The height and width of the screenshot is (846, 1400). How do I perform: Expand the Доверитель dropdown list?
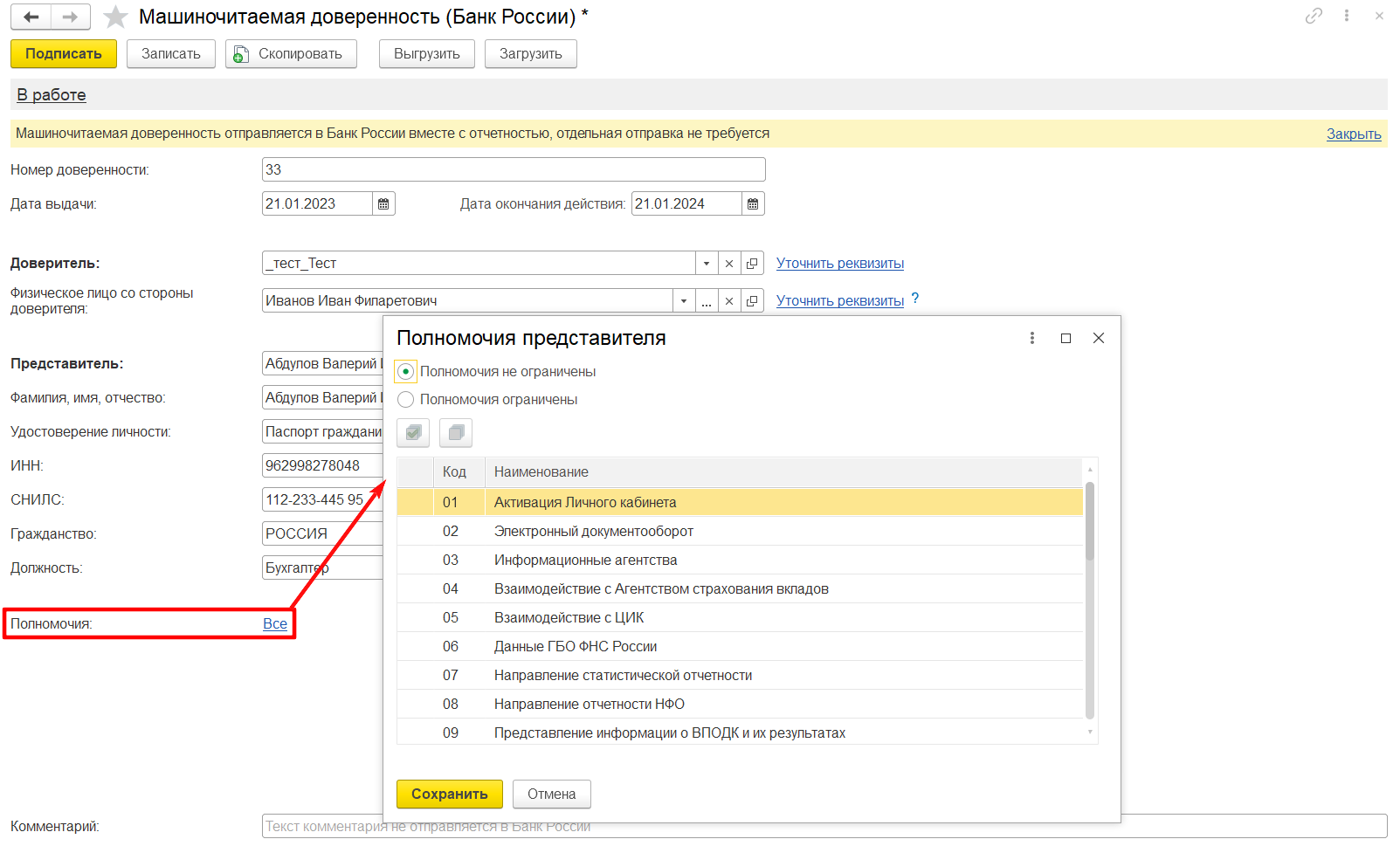(707, 264)
